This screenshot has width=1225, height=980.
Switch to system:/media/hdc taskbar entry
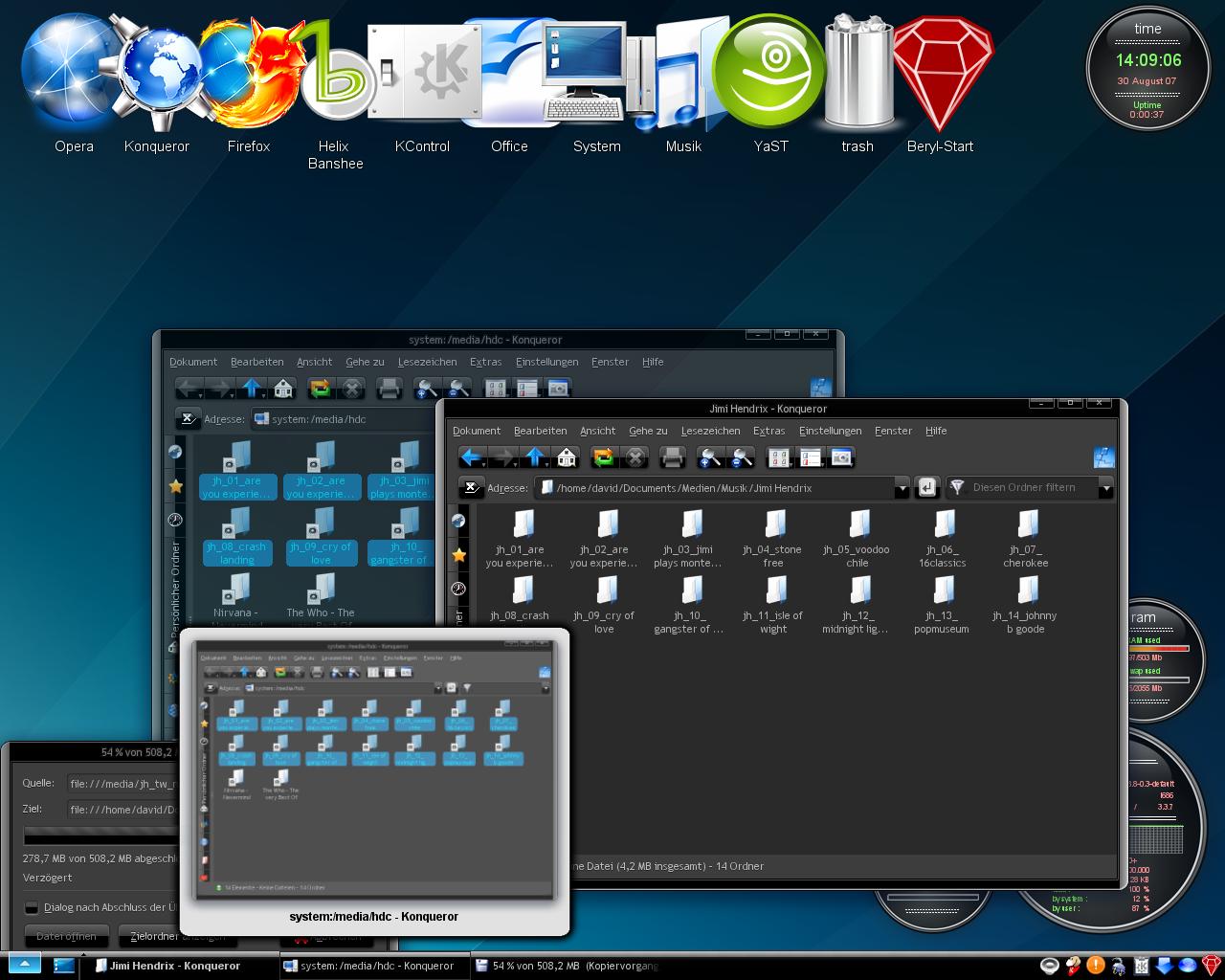375,966
